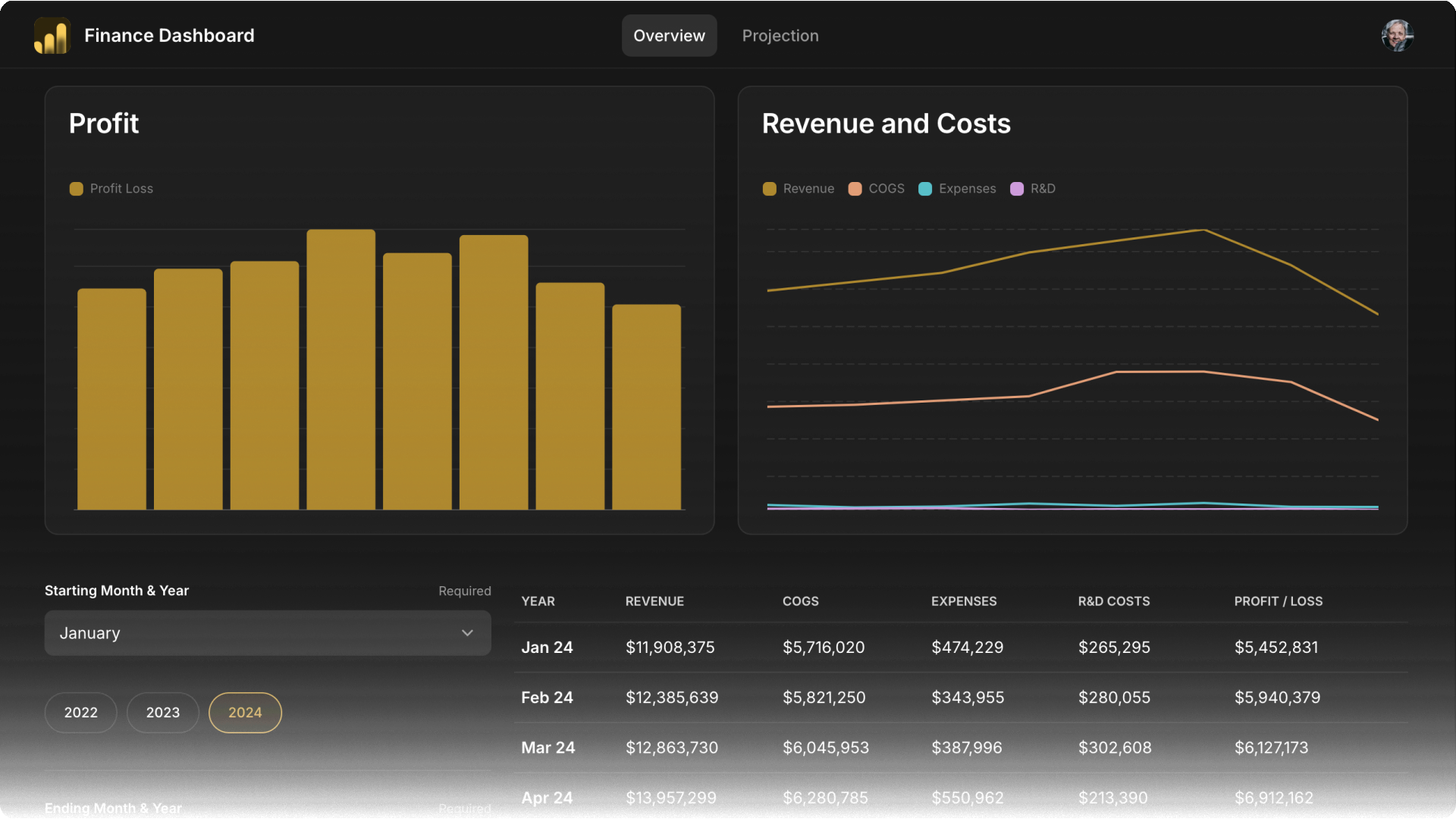
Task: Click COGS value $5,821,250
Action: (x=824, y=698)
